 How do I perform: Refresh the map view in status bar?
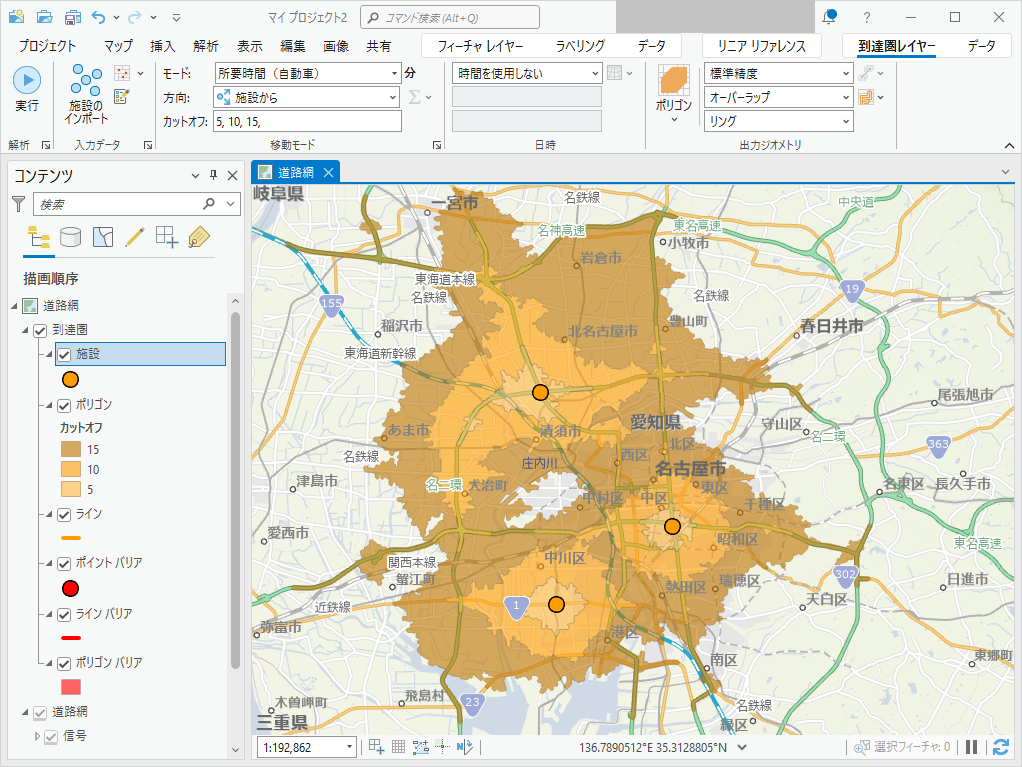click(1001, 747)
